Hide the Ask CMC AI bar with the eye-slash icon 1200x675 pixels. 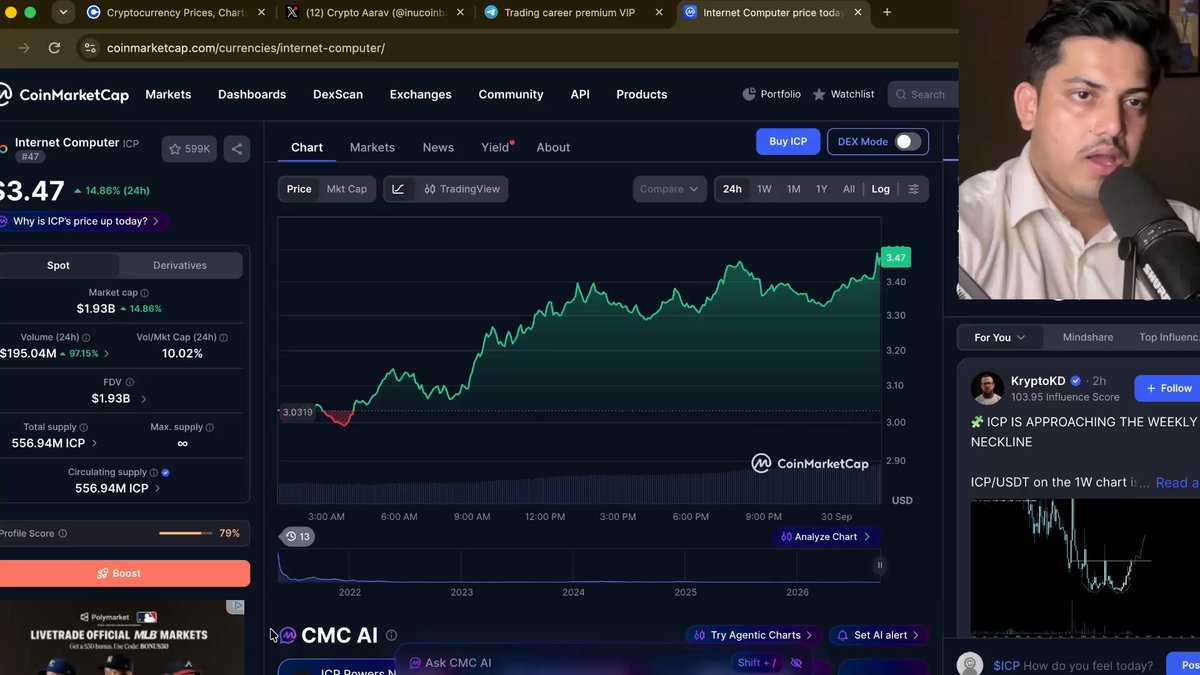pyautogui.click(x=796, y=663)
